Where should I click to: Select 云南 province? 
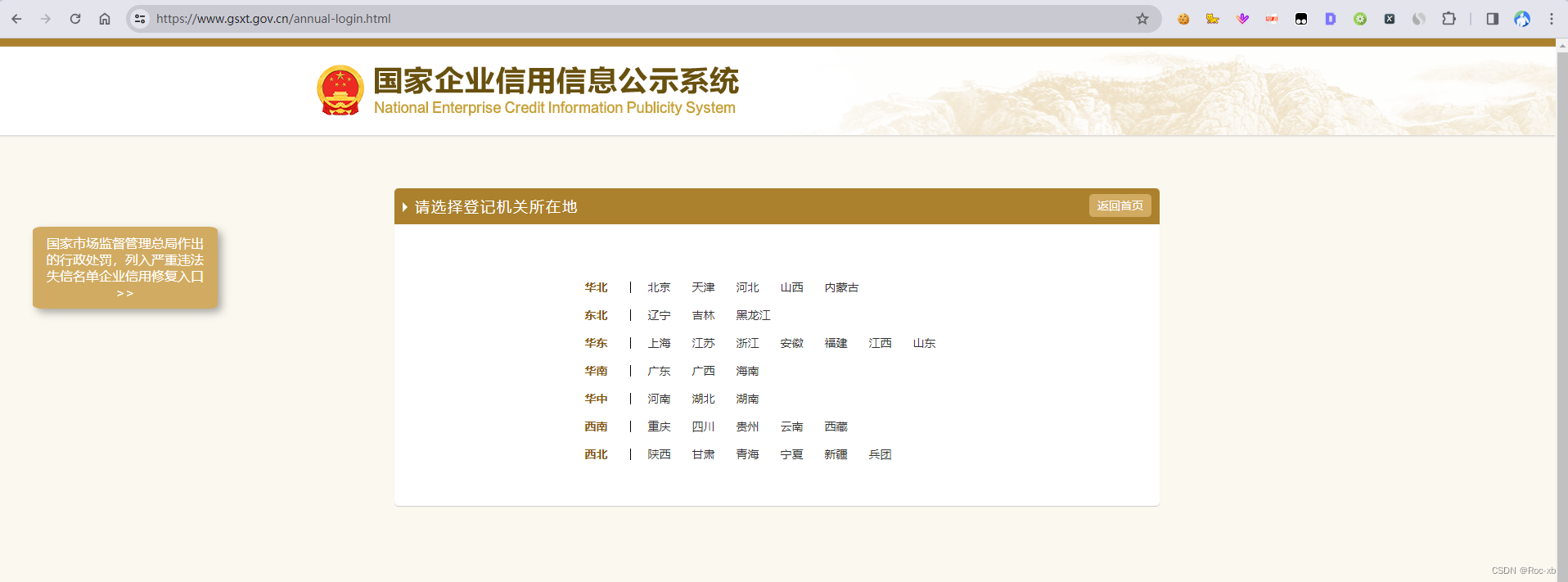[x=791, y=426]
